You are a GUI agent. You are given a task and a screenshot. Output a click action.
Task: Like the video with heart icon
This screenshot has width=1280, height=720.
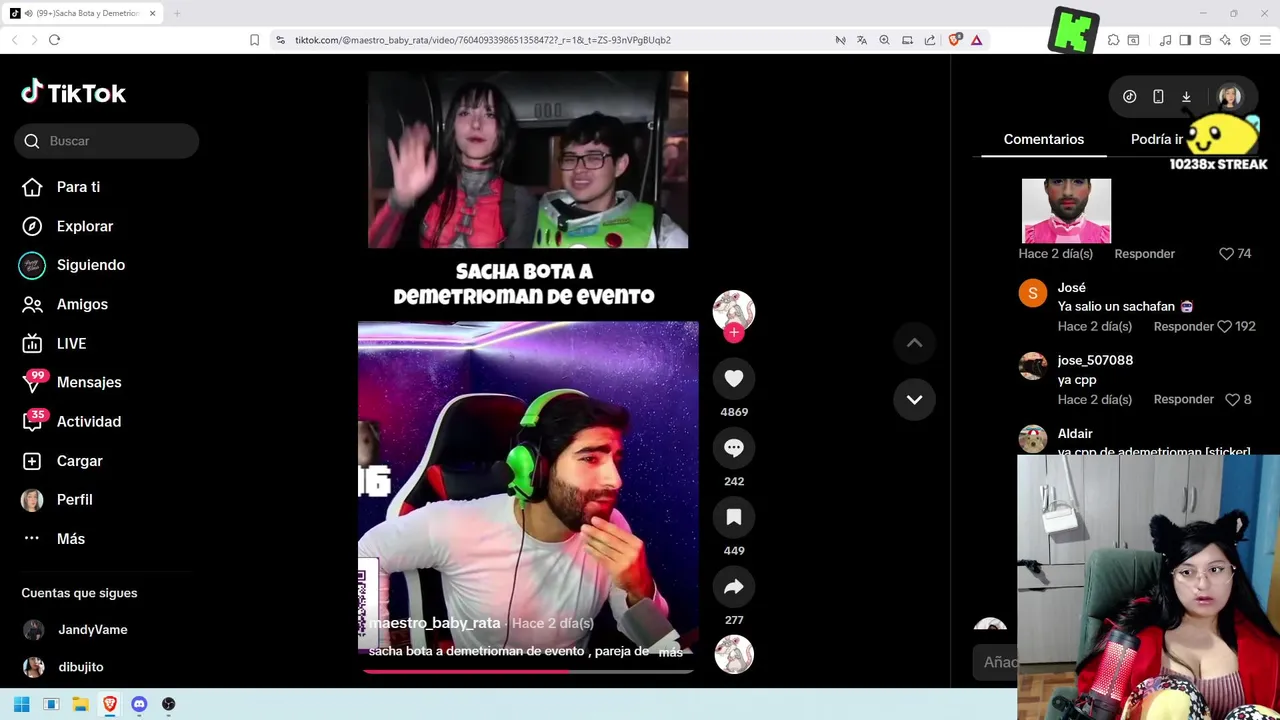coord(734,378)
